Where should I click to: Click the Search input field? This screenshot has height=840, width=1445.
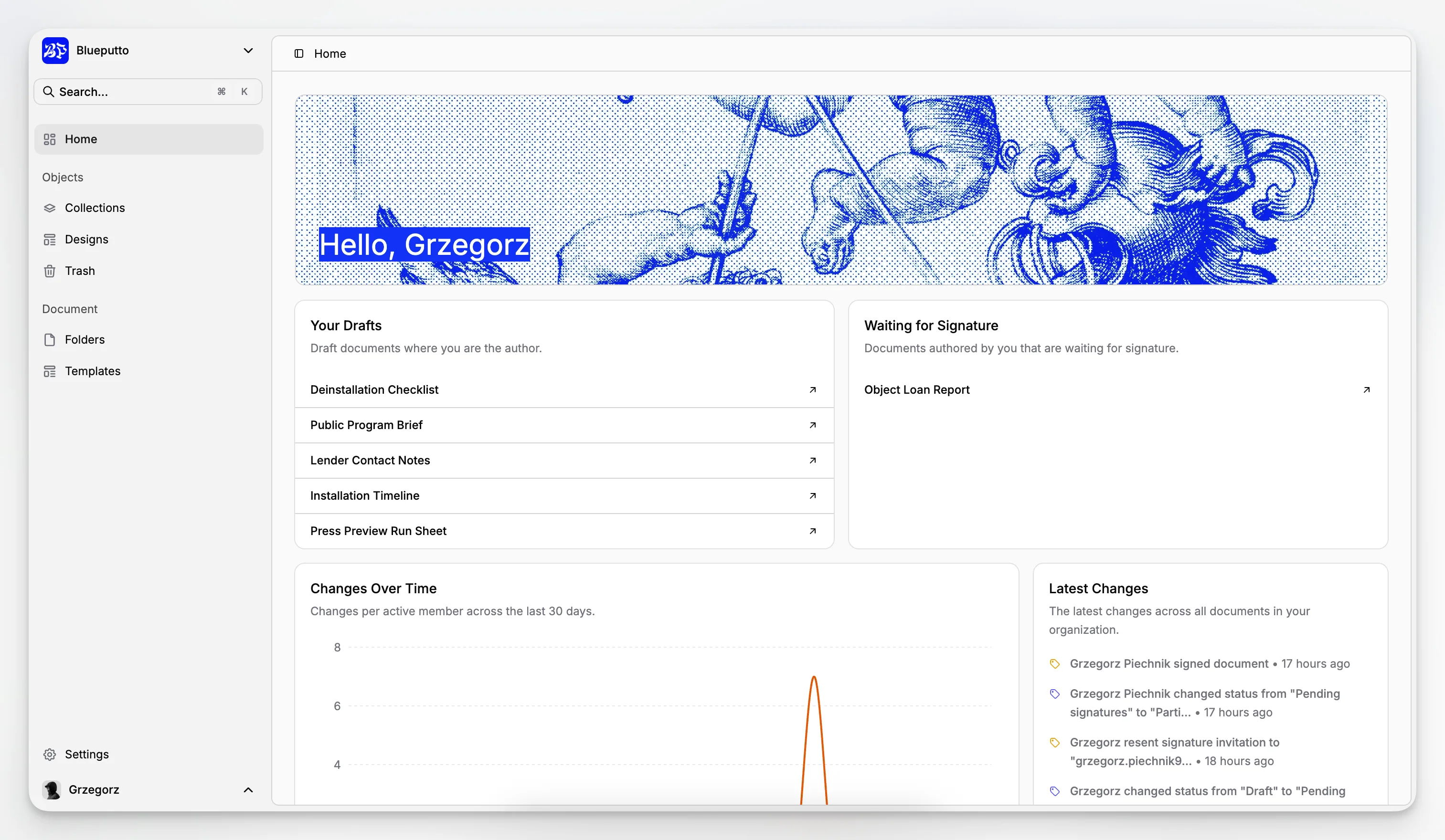click(148, 92)
